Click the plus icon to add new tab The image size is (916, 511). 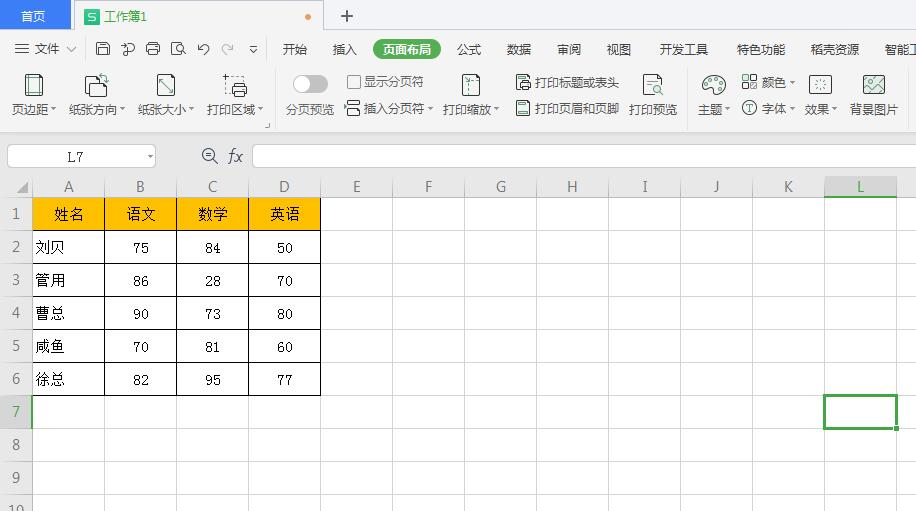coord(346,16)
